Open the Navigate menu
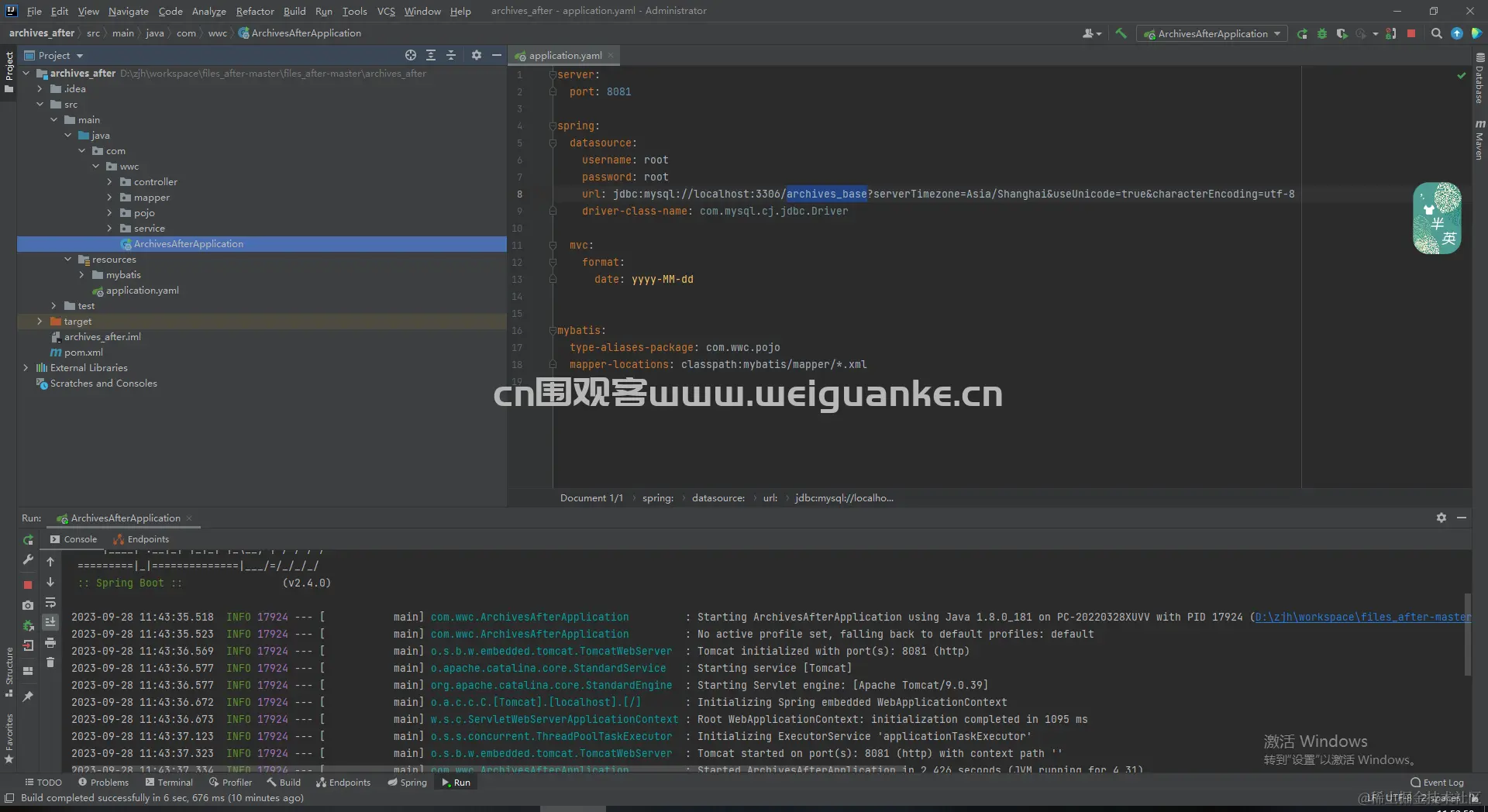 point(128,11)
